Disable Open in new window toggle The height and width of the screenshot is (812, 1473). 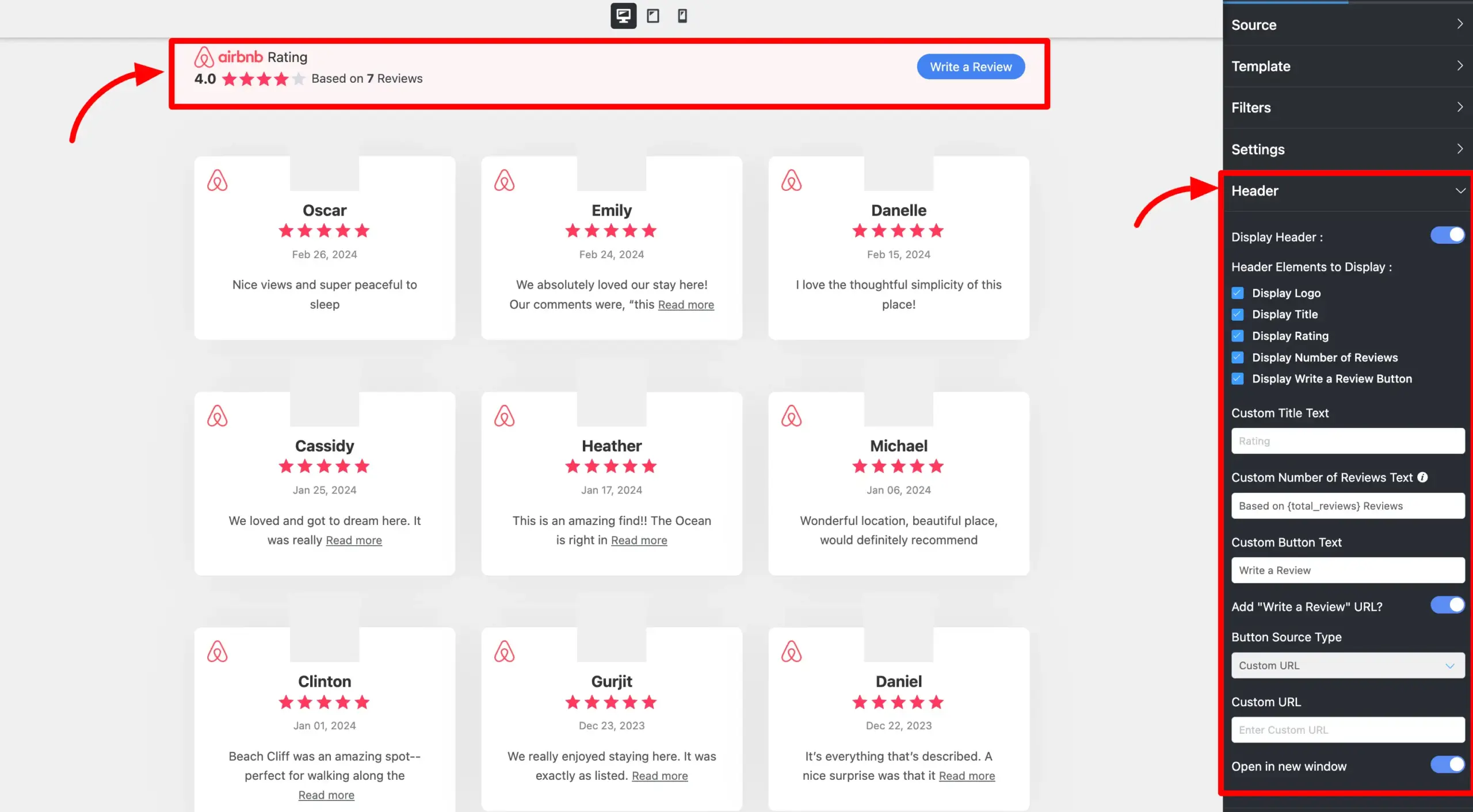1447,765
